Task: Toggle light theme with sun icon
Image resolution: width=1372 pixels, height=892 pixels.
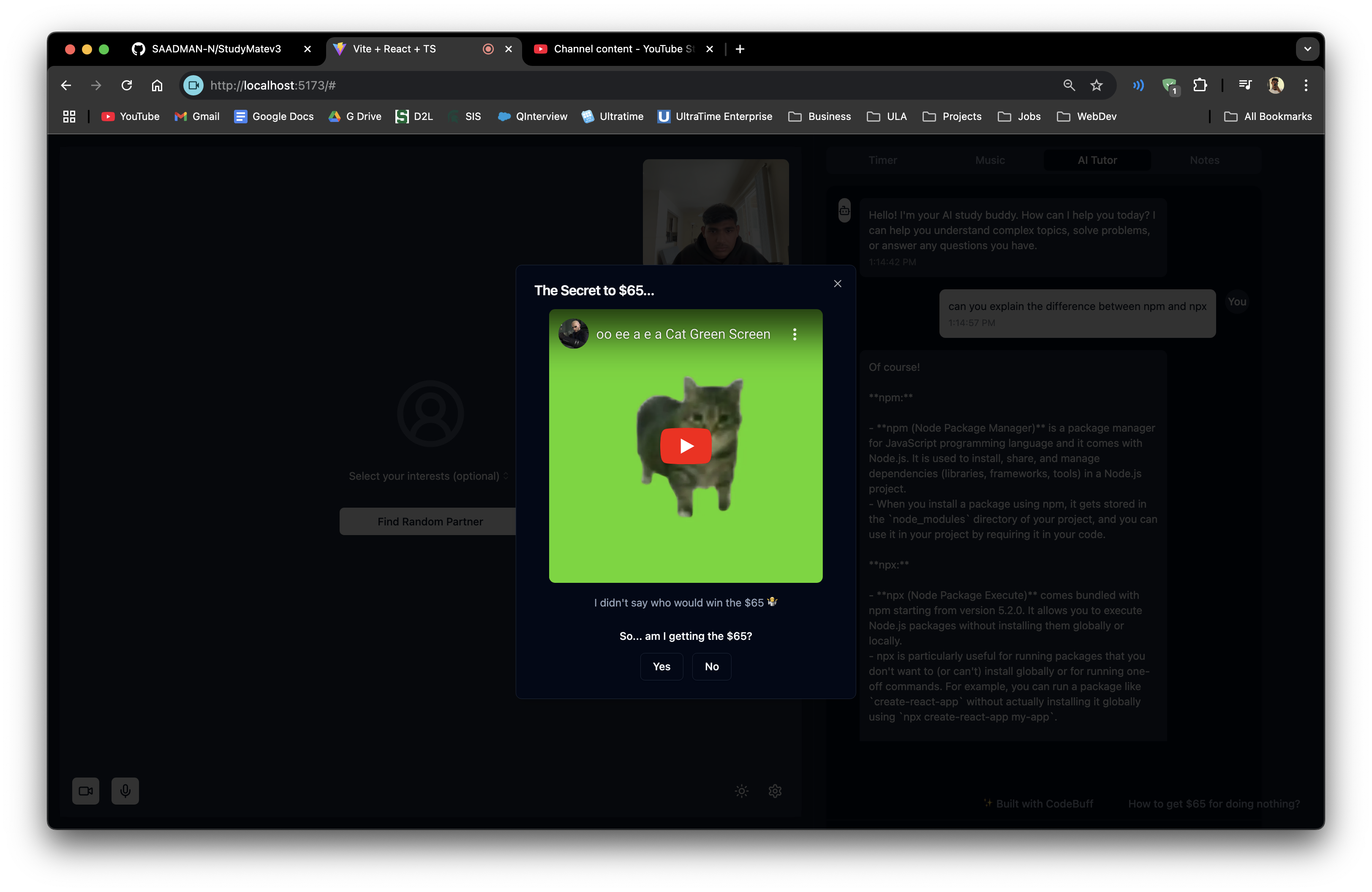Action: click(741, 791)
